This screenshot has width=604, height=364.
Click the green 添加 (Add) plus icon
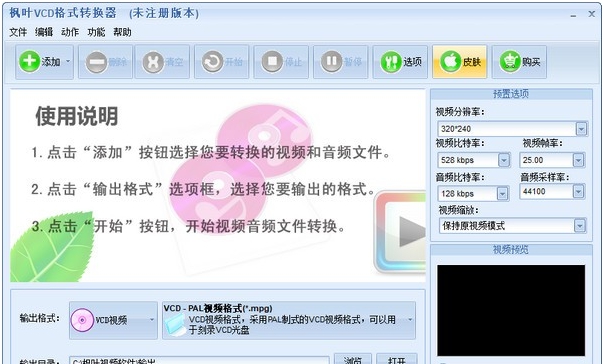pyautogui.click(x=29, y=61)
